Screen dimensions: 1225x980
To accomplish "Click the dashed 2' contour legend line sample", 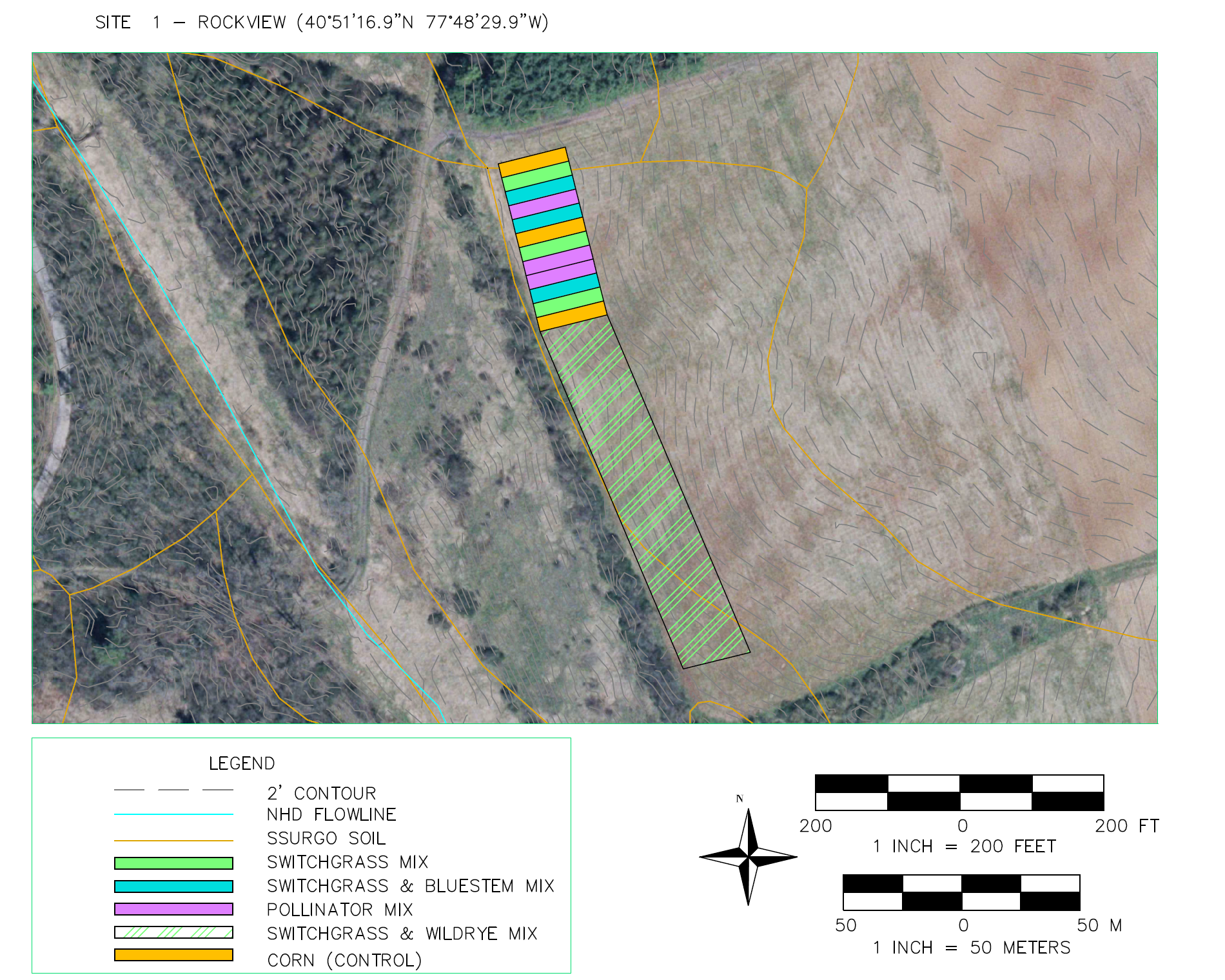I will tap(173, 789).
